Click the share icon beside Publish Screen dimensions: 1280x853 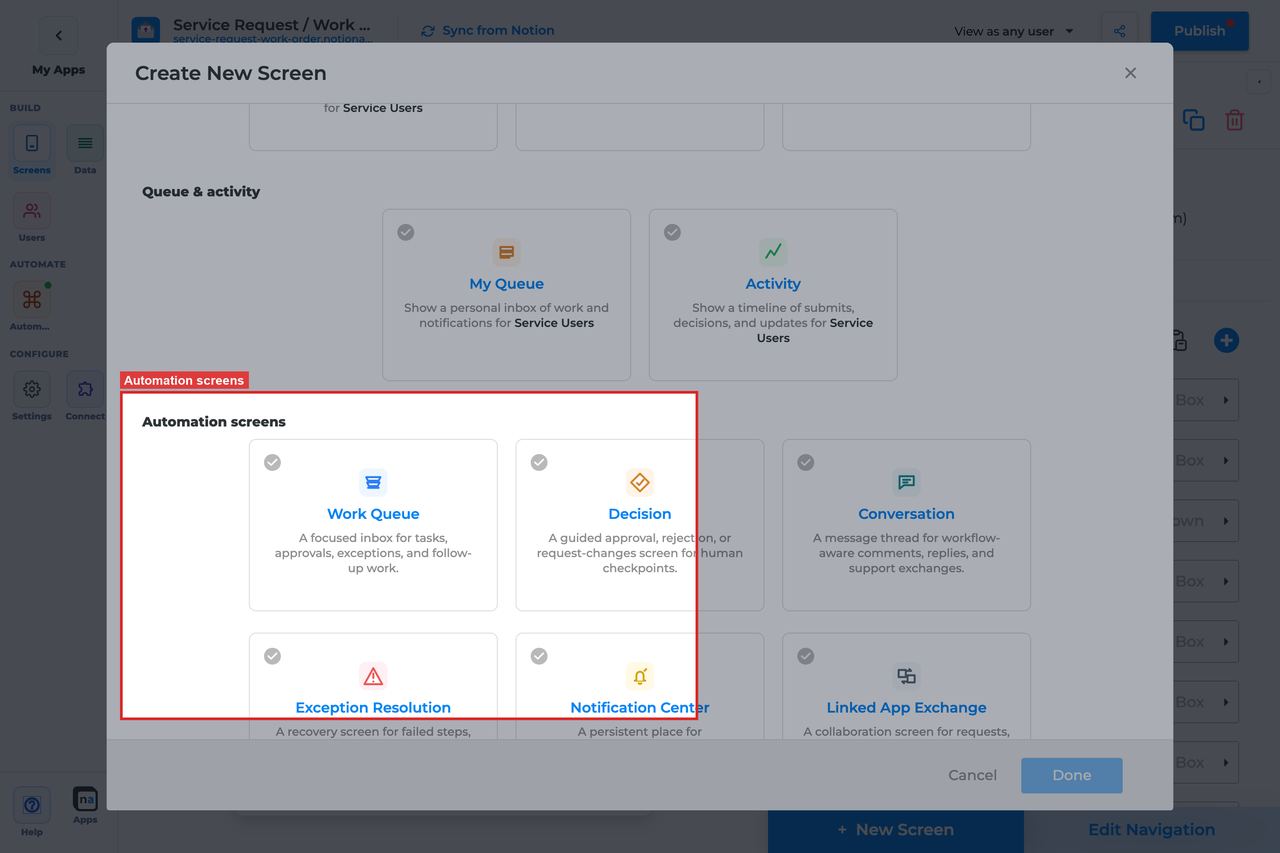[1119, 31]
